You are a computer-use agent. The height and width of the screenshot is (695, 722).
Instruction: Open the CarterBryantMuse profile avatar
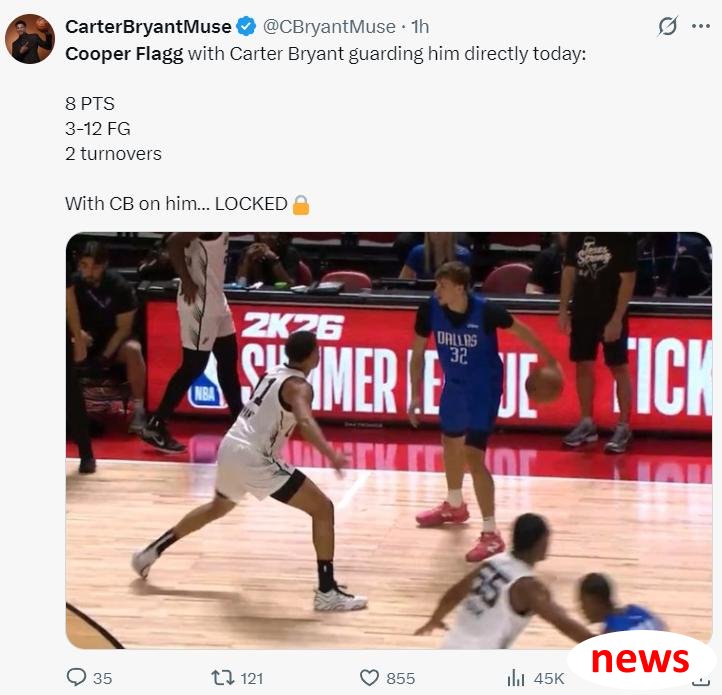(30, 39)
